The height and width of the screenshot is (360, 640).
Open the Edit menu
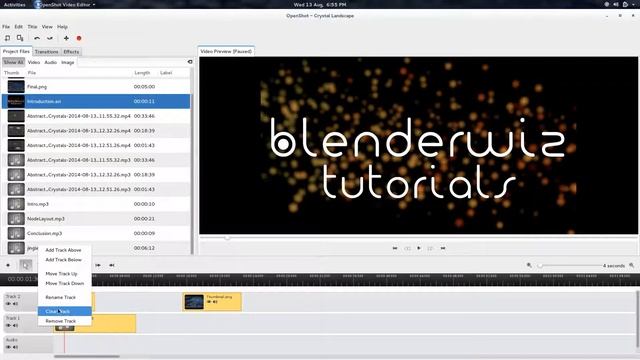pyautogui.click(x=19, y=27)
